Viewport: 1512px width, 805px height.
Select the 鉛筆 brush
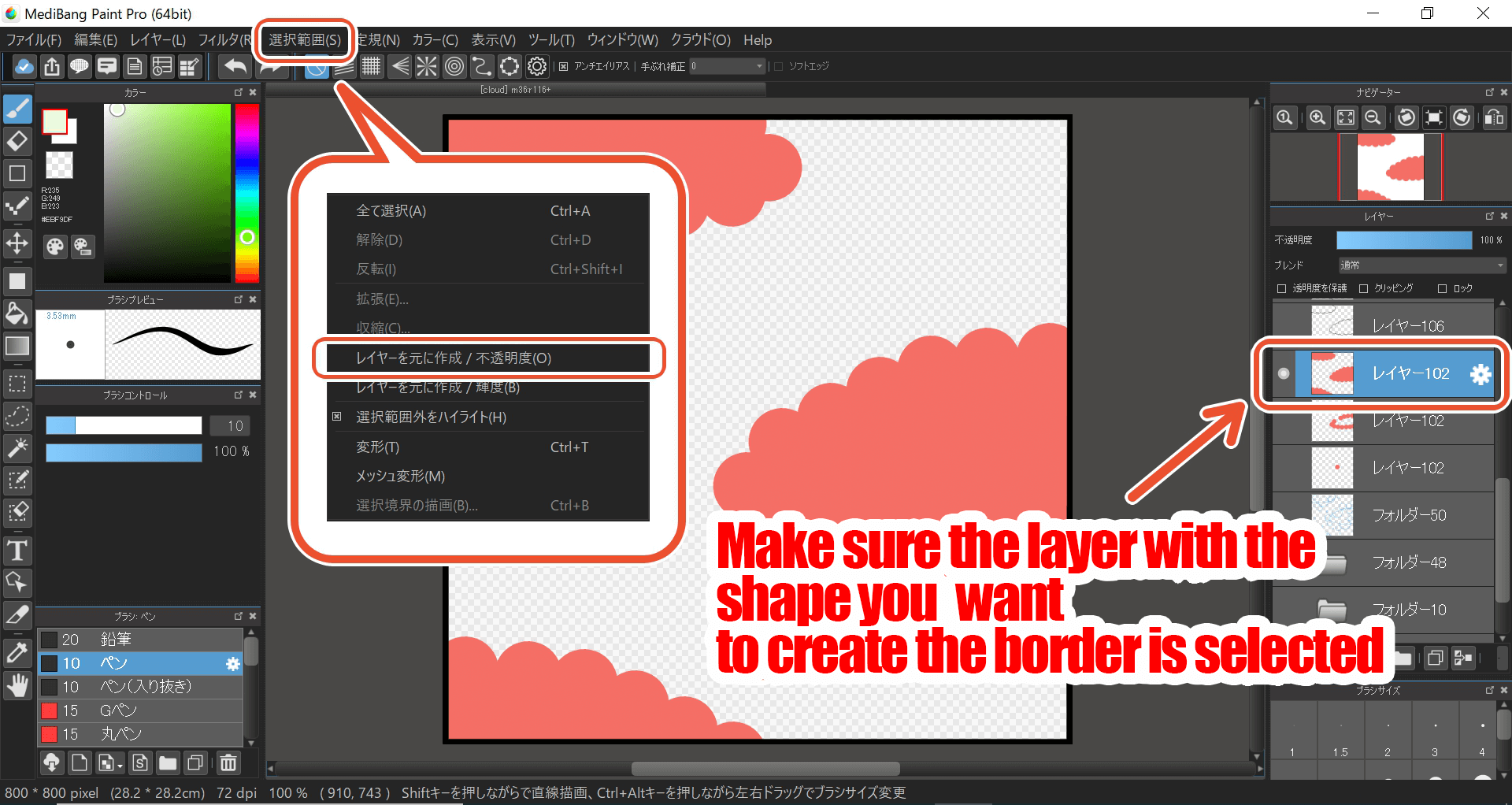coord(140,640)
